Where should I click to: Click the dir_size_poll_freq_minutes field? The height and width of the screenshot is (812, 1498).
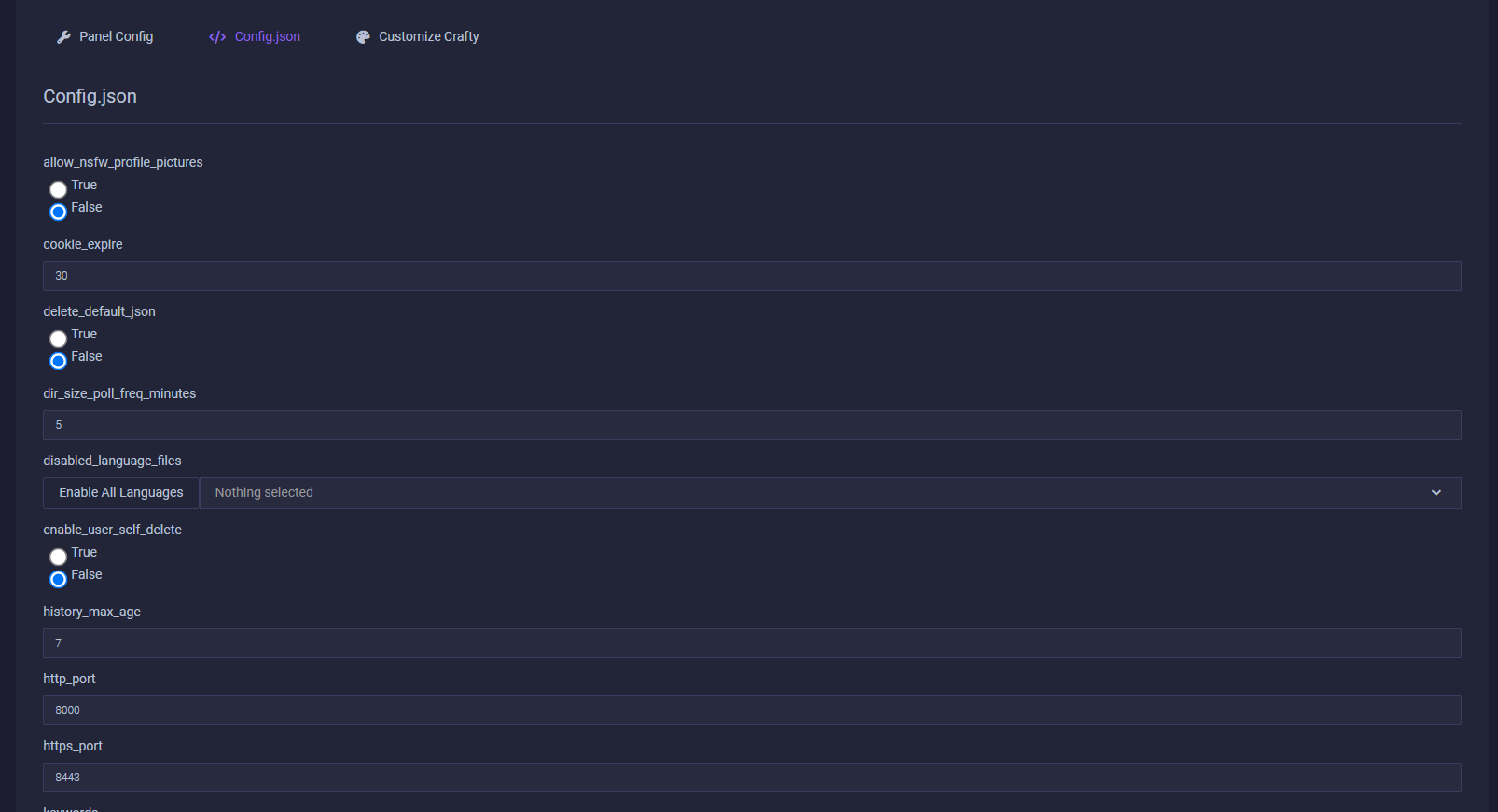click(752, 425)
